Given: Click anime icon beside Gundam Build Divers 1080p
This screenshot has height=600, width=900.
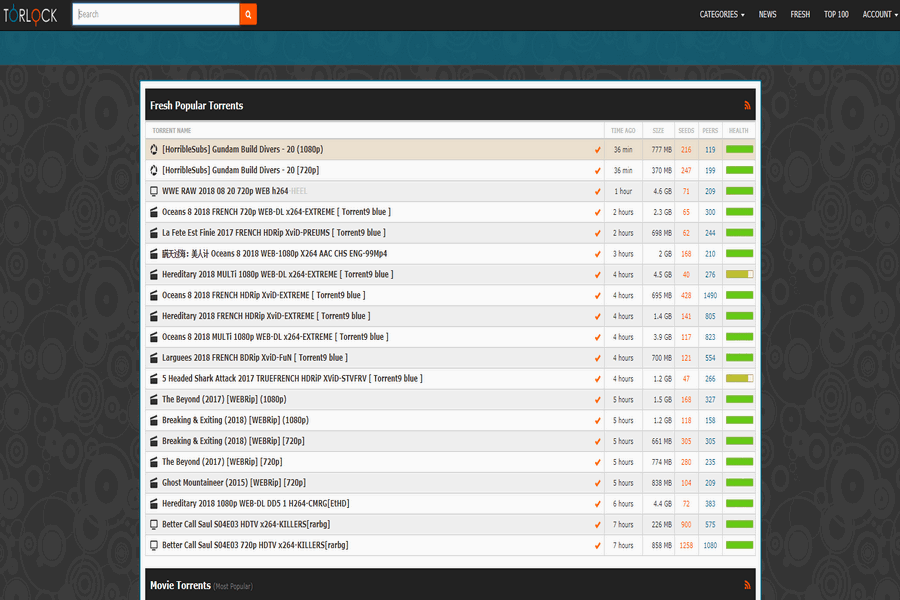Looking at the screenshot, I should click(154, 149).
